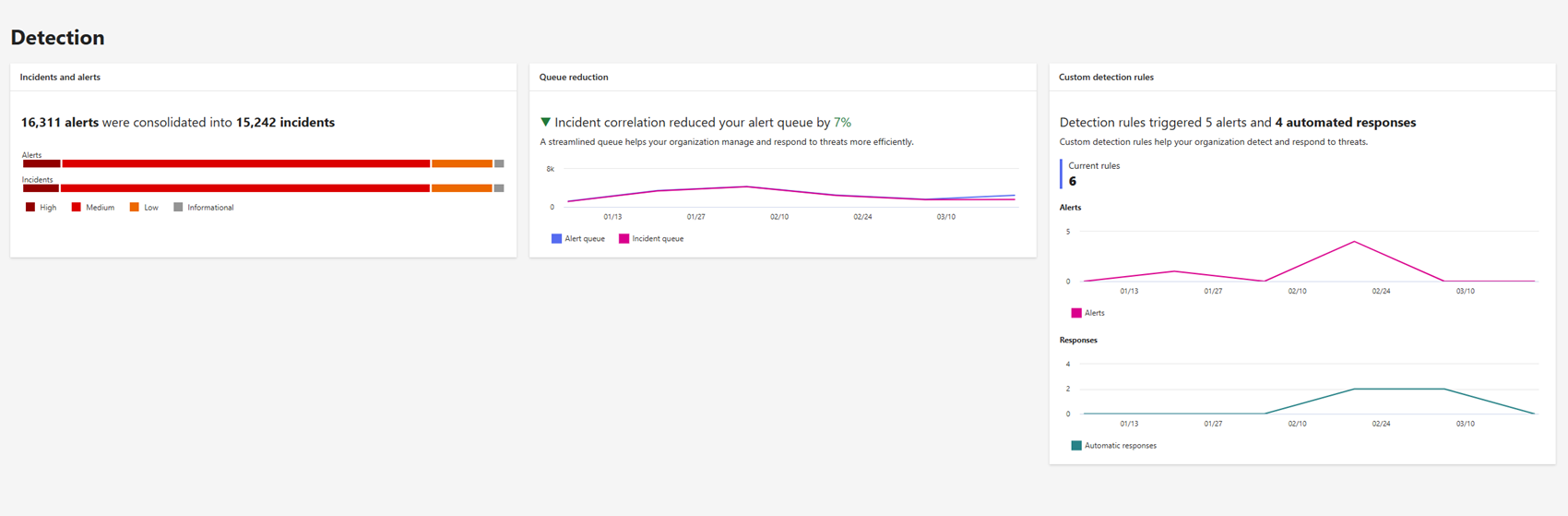Image resolution: width=1568 pixels, height=516 pixels.
Task: Click the gray Informational segment of Incidents bar
Action: click(x=499, y=188)
